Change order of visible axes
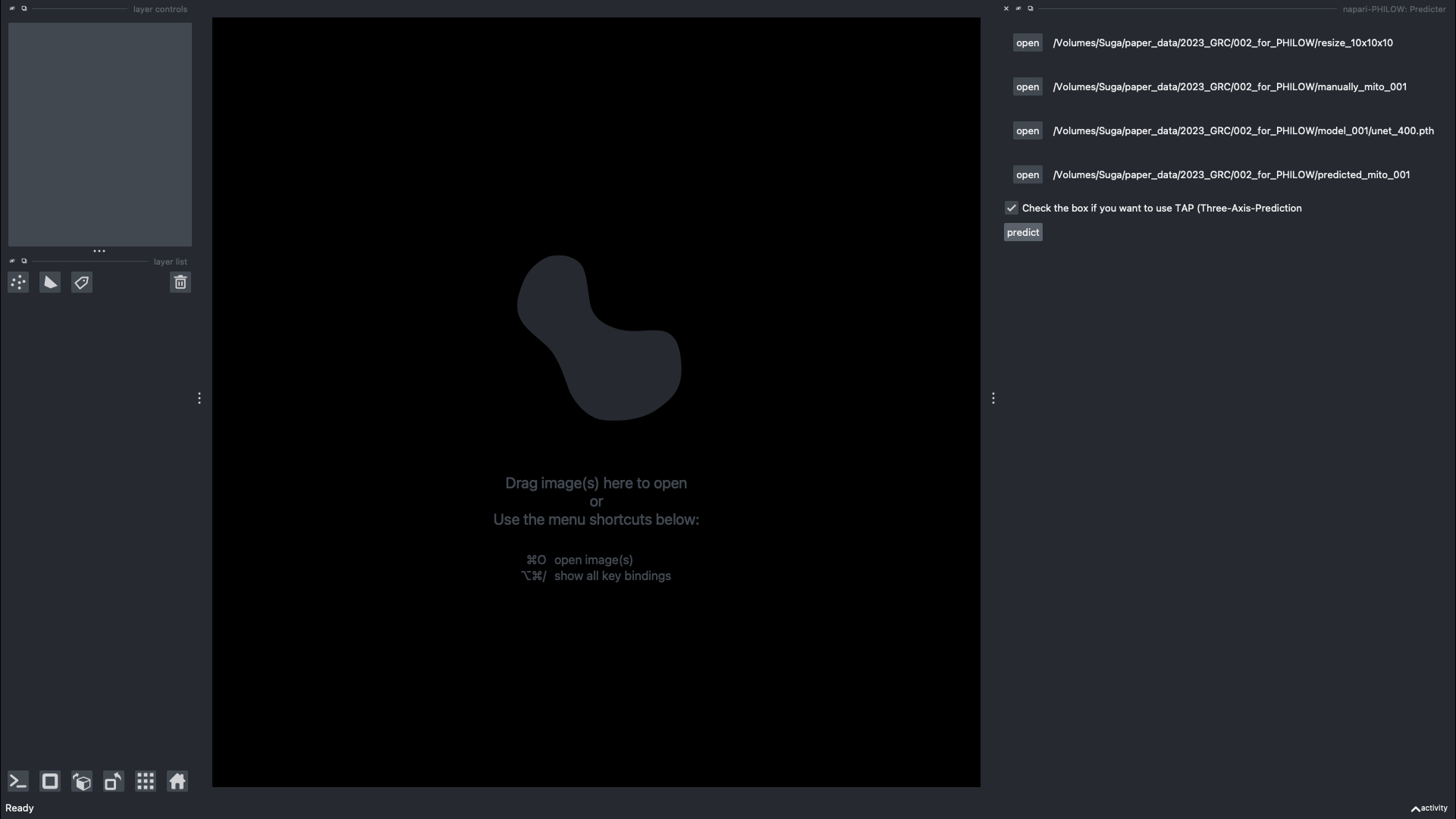1456x819 pixels. click(82, 782)
